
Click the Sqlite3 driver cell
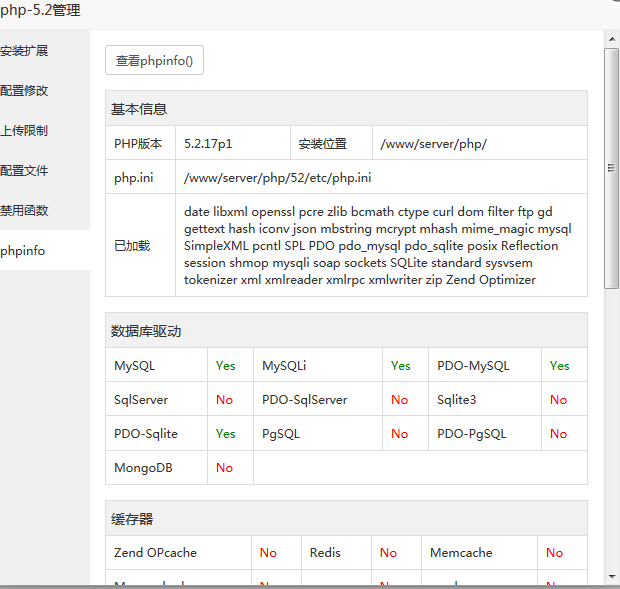pos(485,399)
